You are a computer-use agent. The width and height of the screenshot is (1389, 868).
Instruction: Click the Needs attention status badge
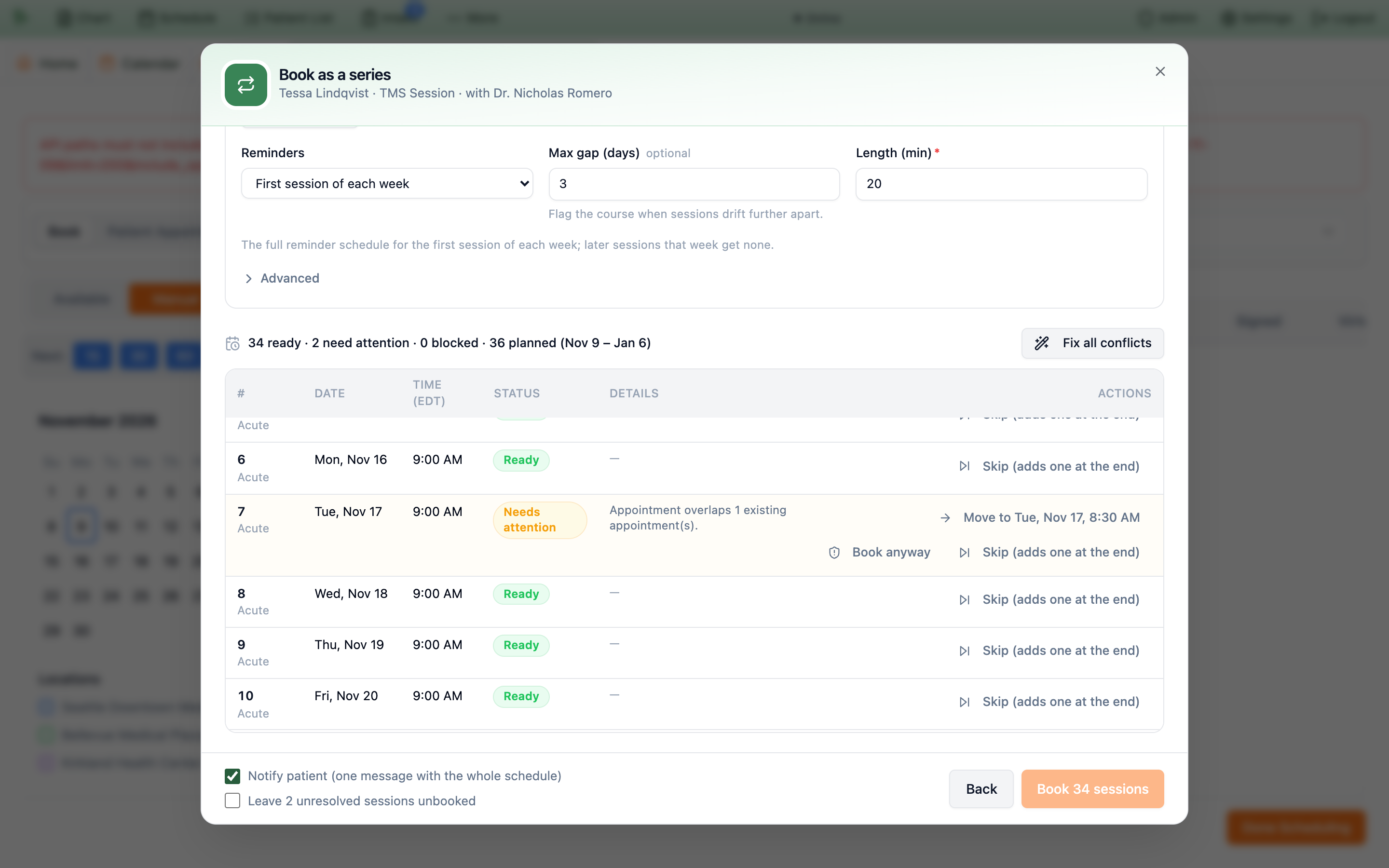pos(540,520)
